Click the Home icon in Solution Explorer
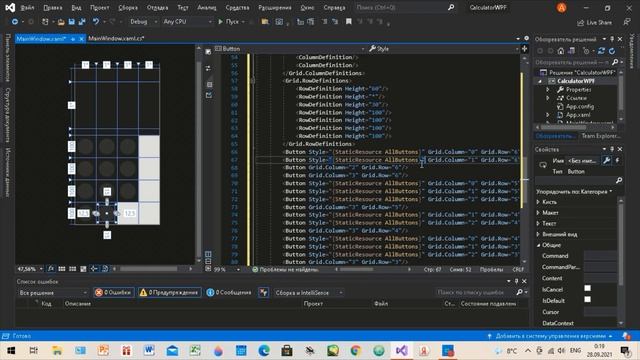Image resolution: width=640 pixels, height=360 pixels. point(561,51)
